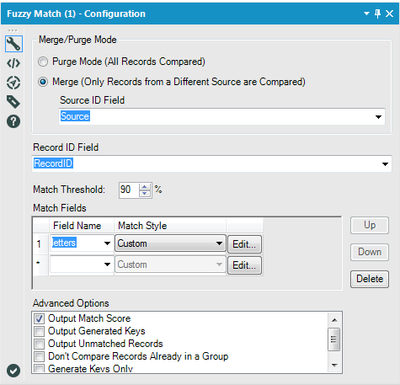Click the Up button

pos(369,225)
